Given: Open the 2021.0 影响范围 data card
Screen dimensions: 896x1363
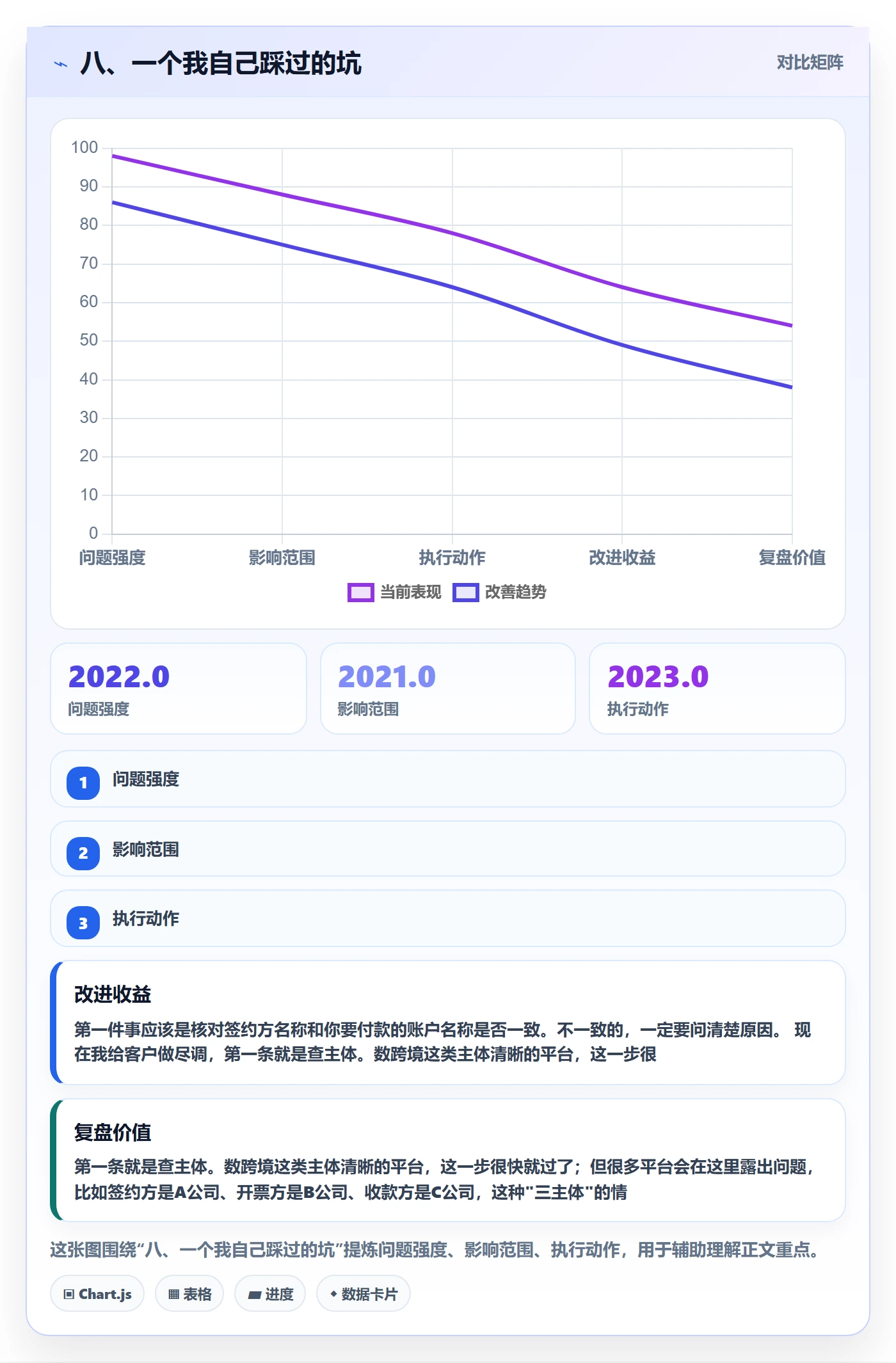Looking at the screenshot, I should point(448,689).
